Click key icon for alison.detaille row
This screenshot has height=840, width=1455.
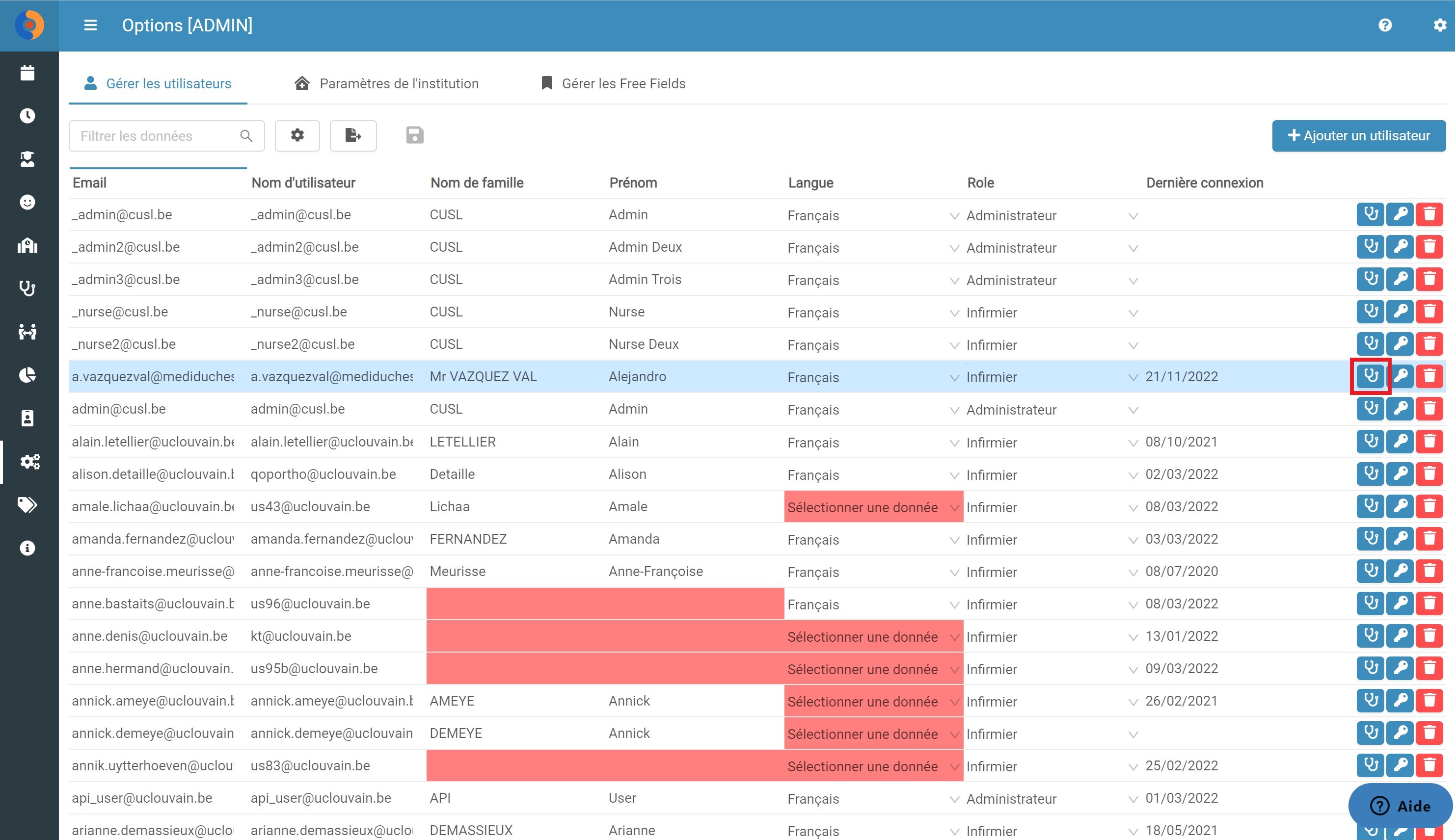tap(1400, 474)
